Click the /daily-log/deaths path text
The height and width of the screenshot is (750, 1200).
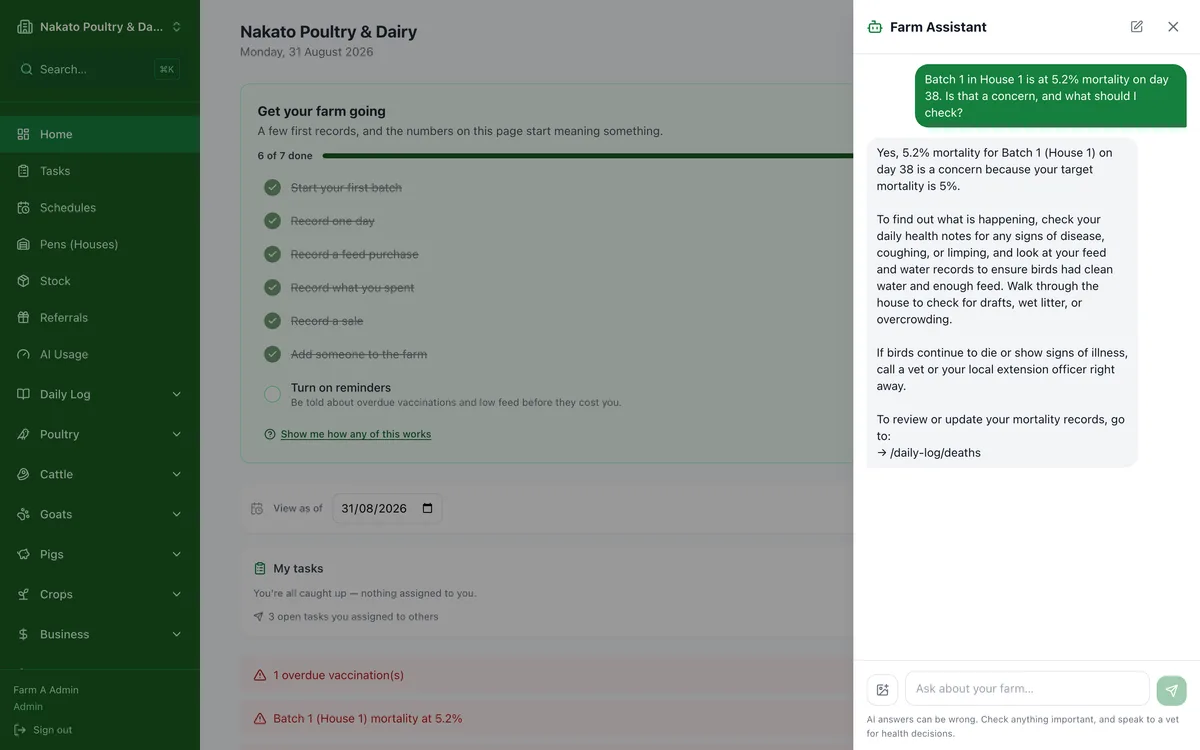[935, 453]
